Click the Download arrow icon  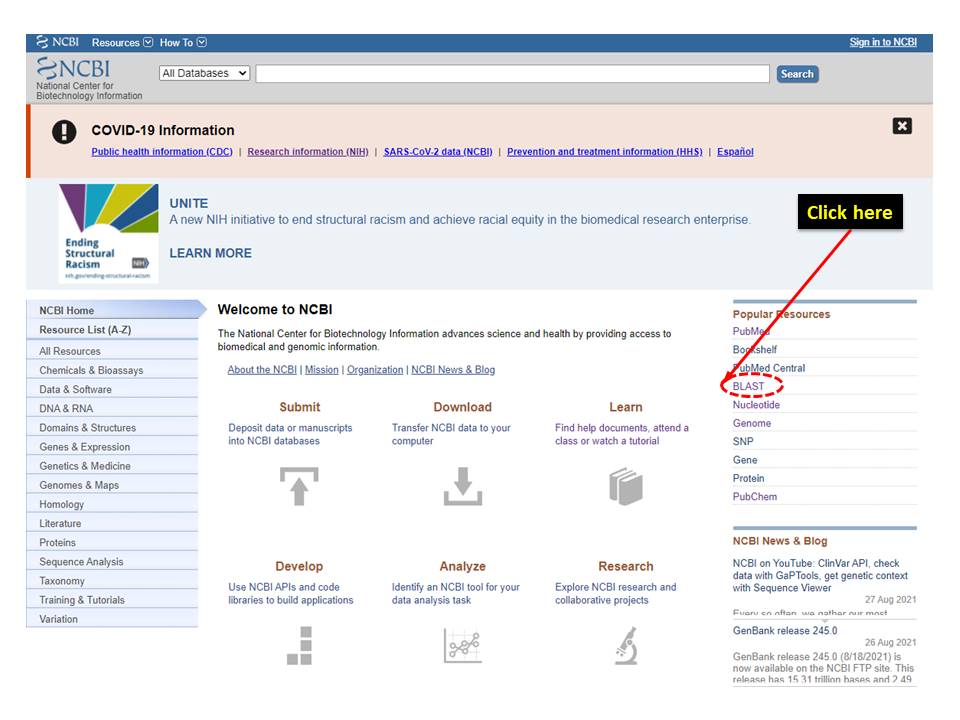click(462, 487)
